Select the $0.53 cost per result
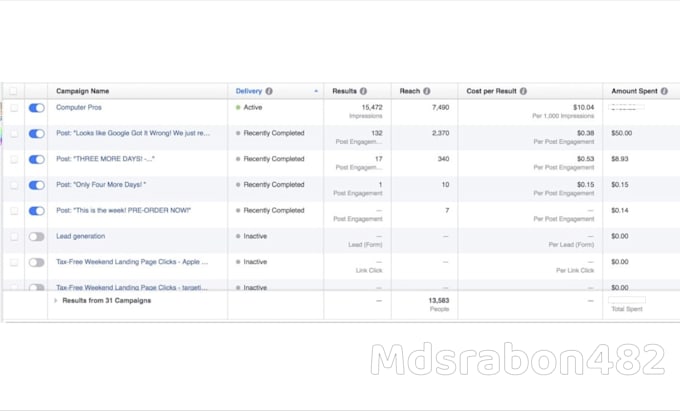 coord(585,159)
